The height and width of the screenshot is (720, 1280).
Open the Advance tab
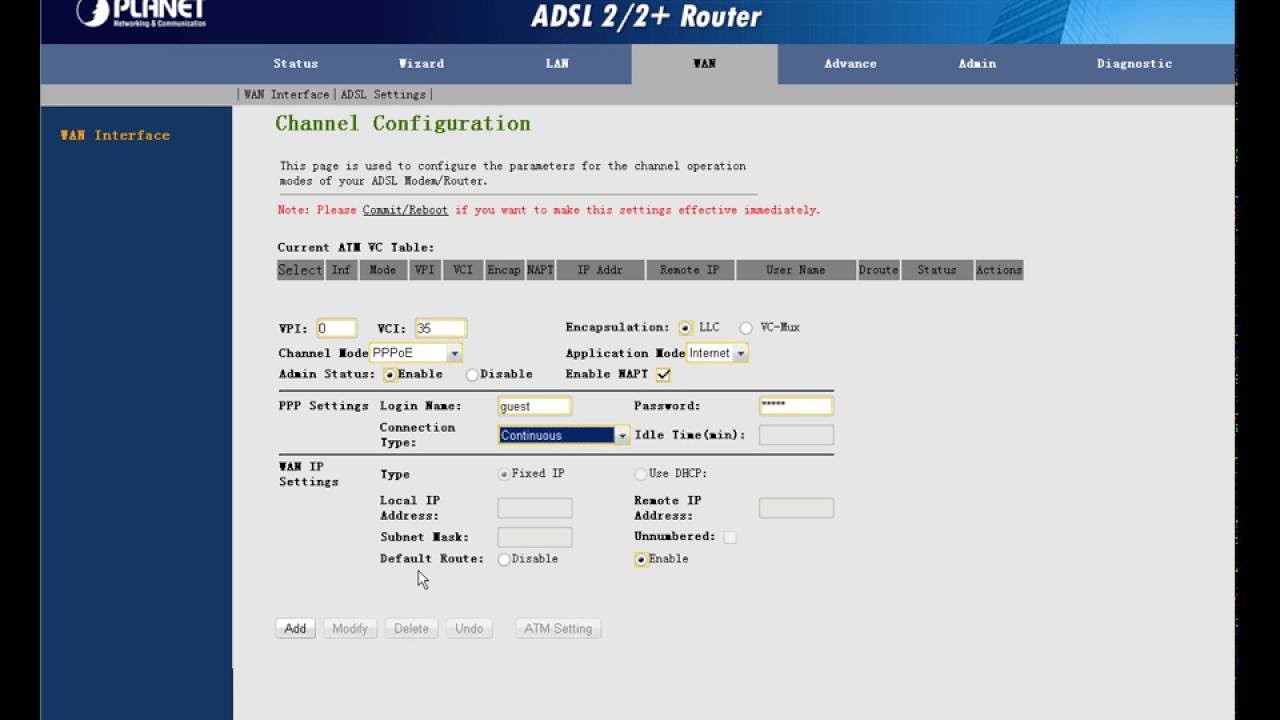[850, 63]
